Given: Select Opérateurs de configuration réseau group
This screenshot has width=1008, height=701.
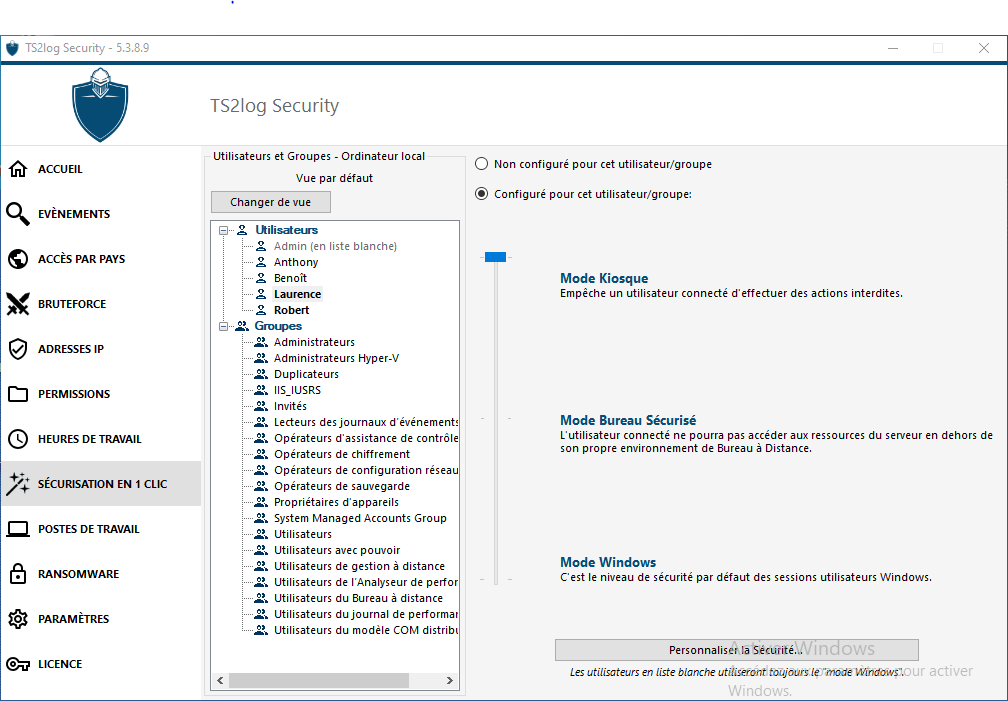Looking at the screenshot, I should pyautogui.click(x=366, y=470).
